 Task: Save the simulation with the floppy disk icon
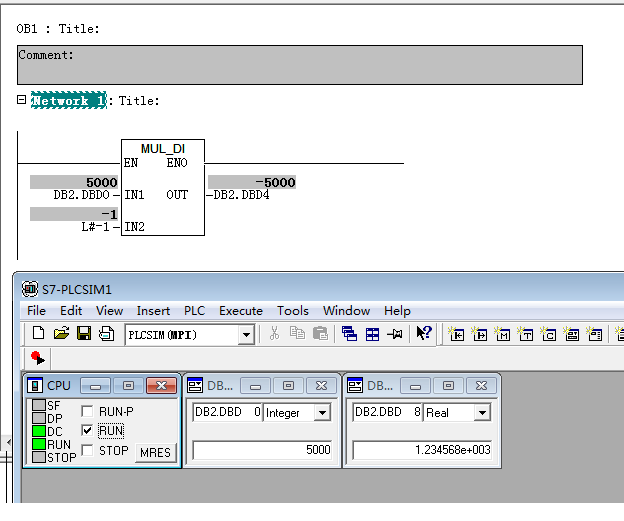84,334
